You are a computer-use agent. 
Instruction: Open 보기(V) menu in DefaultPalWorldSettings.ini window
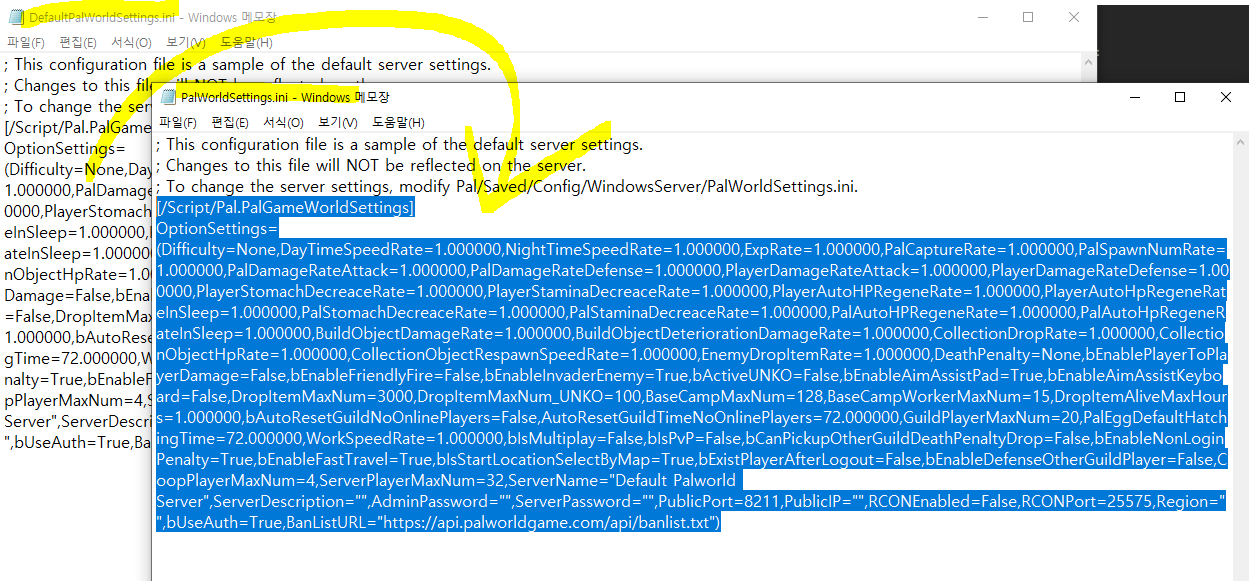(186, 42)
